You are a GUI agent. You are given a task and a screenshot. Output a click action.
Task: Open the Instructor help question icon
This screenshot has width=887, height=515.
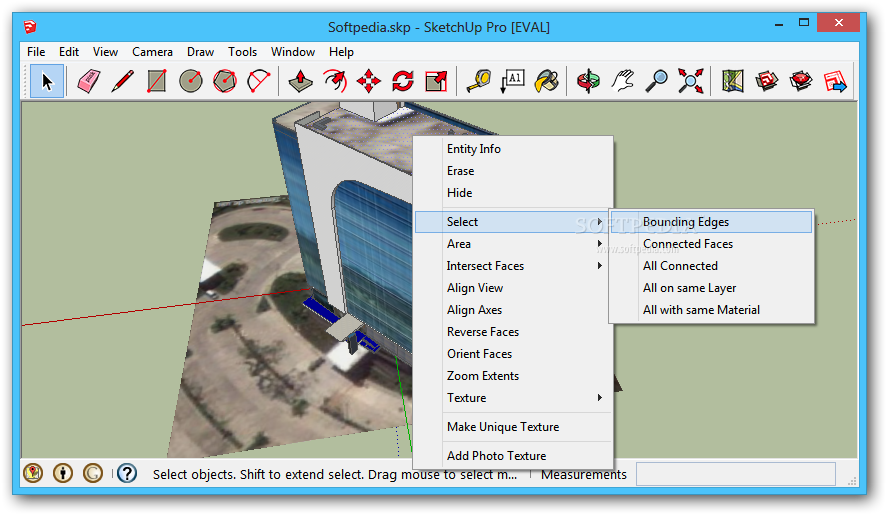pyautogui.click(x=127, y=473)
